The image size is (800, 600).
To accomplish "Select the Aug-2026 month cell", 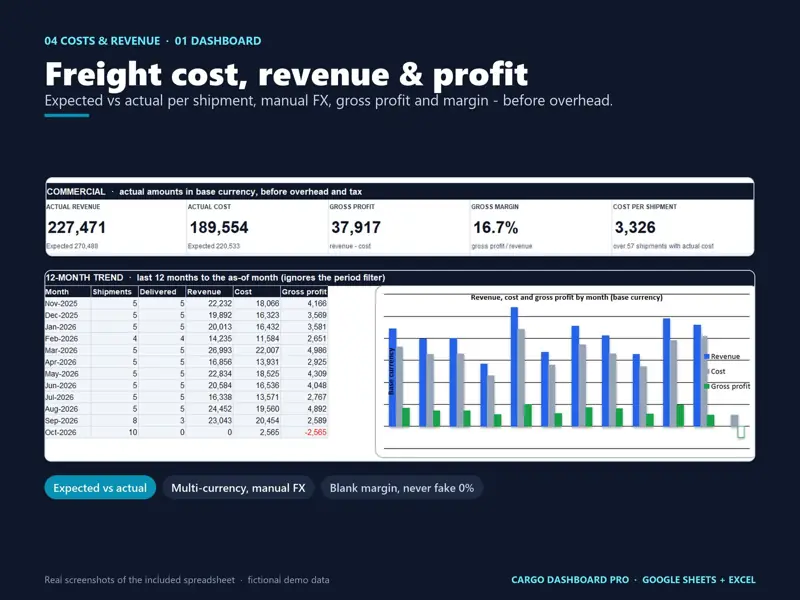I will coord(68,409).
